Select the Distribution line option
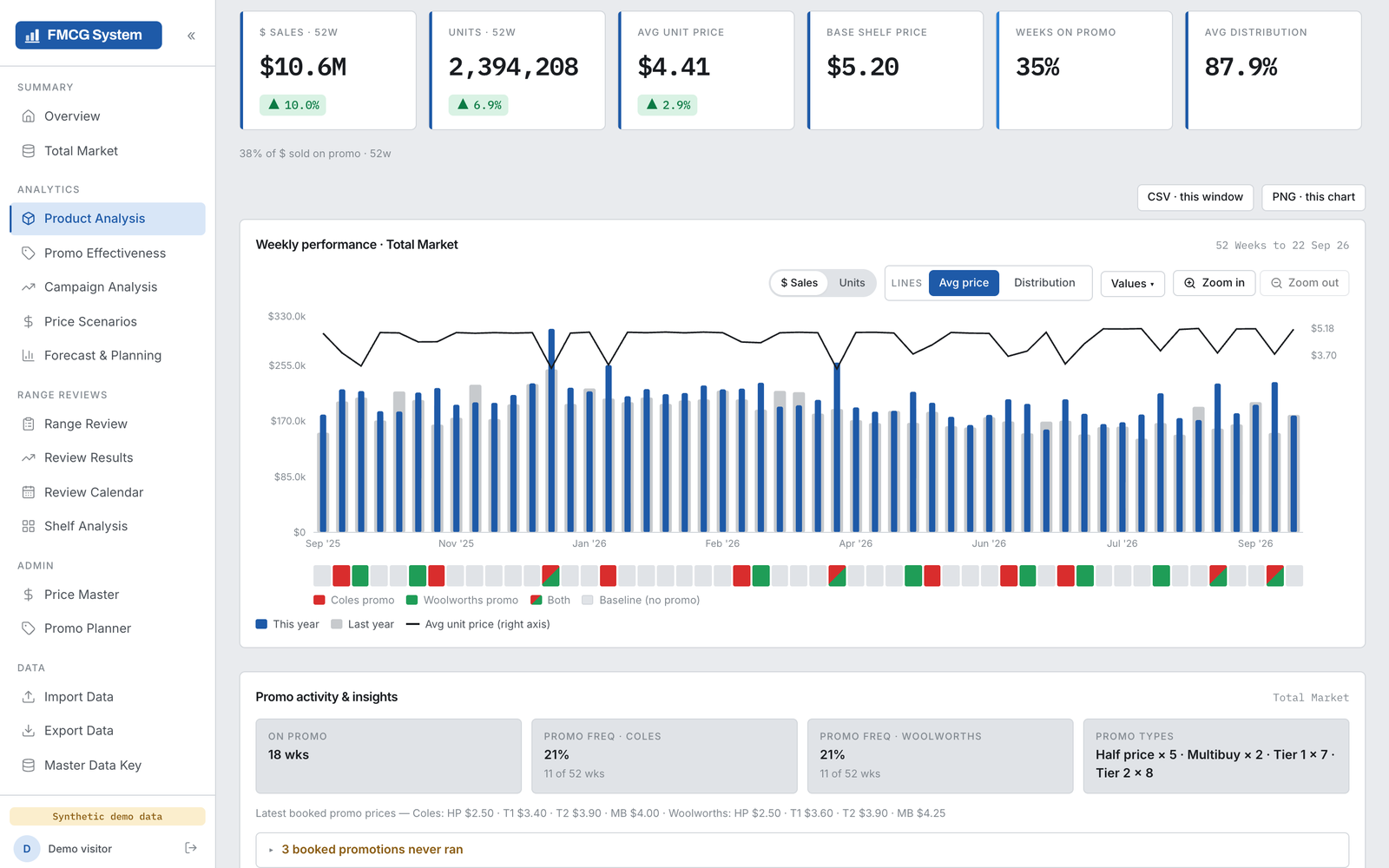 (1044, 283)
